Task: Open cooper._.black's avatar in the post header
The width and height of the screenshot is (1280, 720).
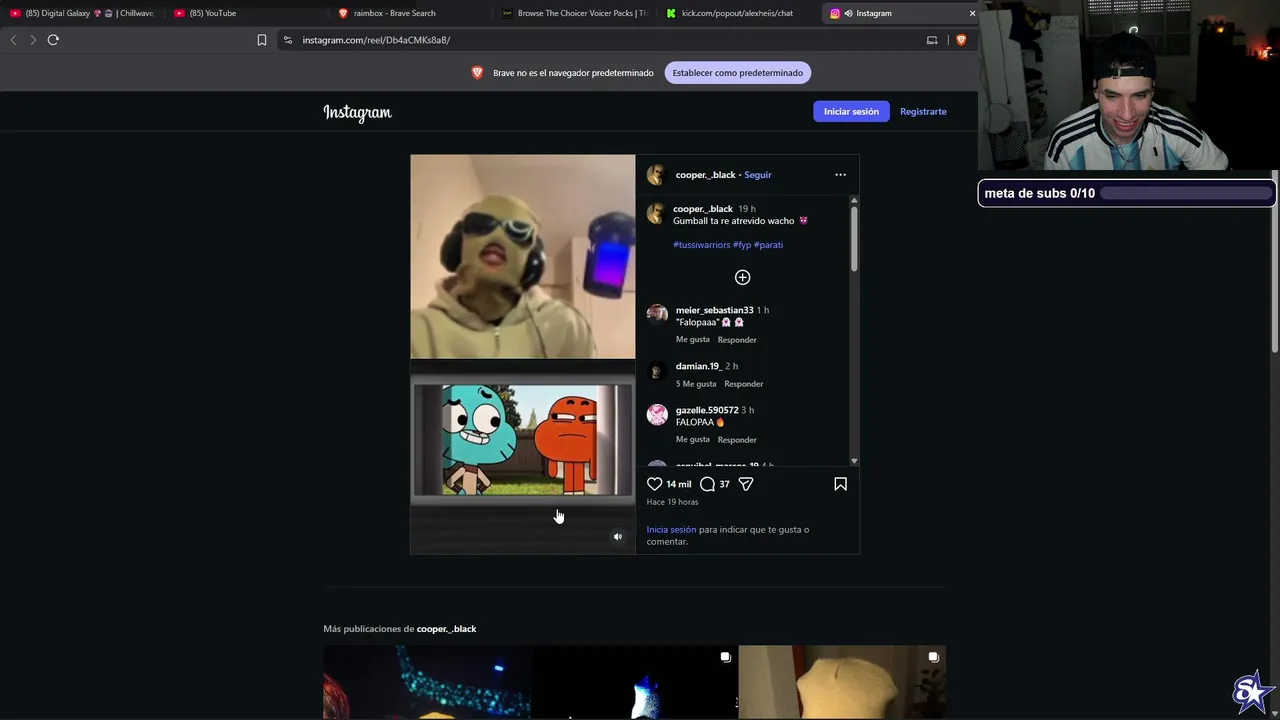Action: [656, 175]
